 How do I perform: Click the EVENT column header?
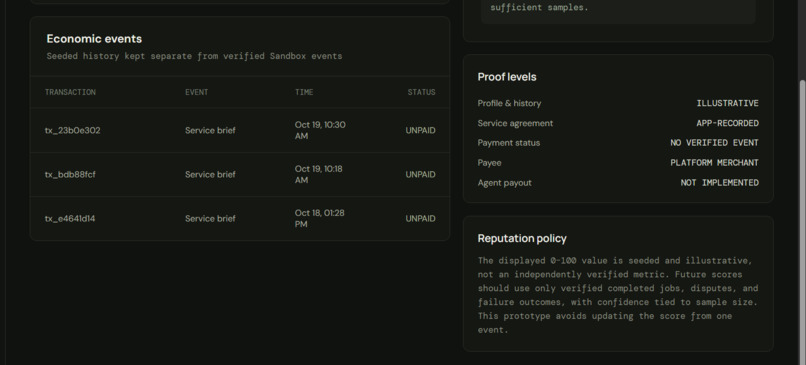[x=197, y=93]
